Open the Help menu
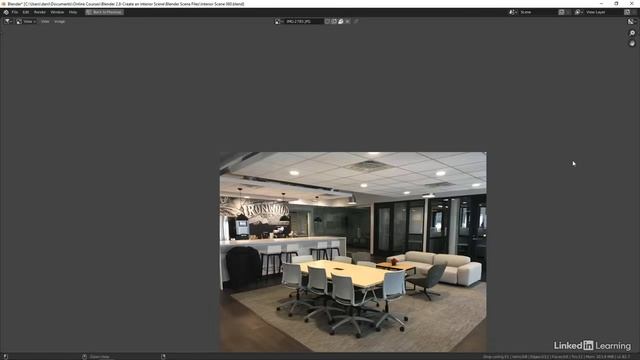 tap(73, 12)
